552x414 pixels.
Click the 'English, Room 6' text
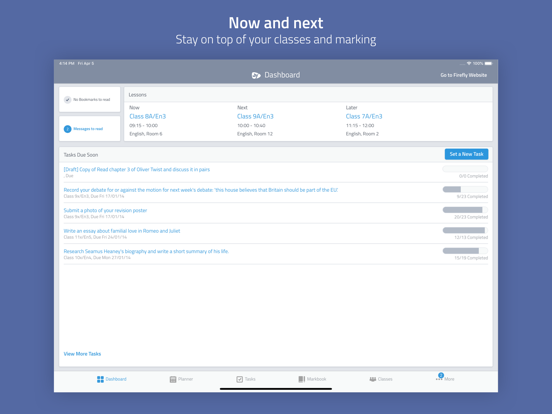(x=146, y=134)
